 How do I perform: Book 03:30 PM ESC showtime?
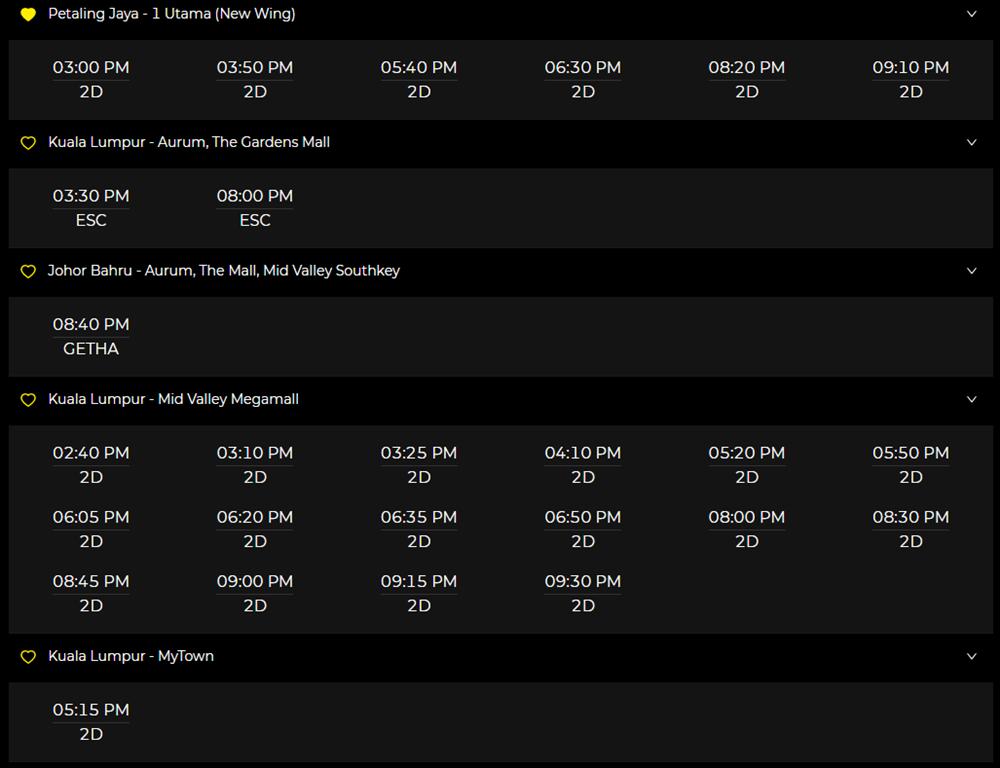91,207
